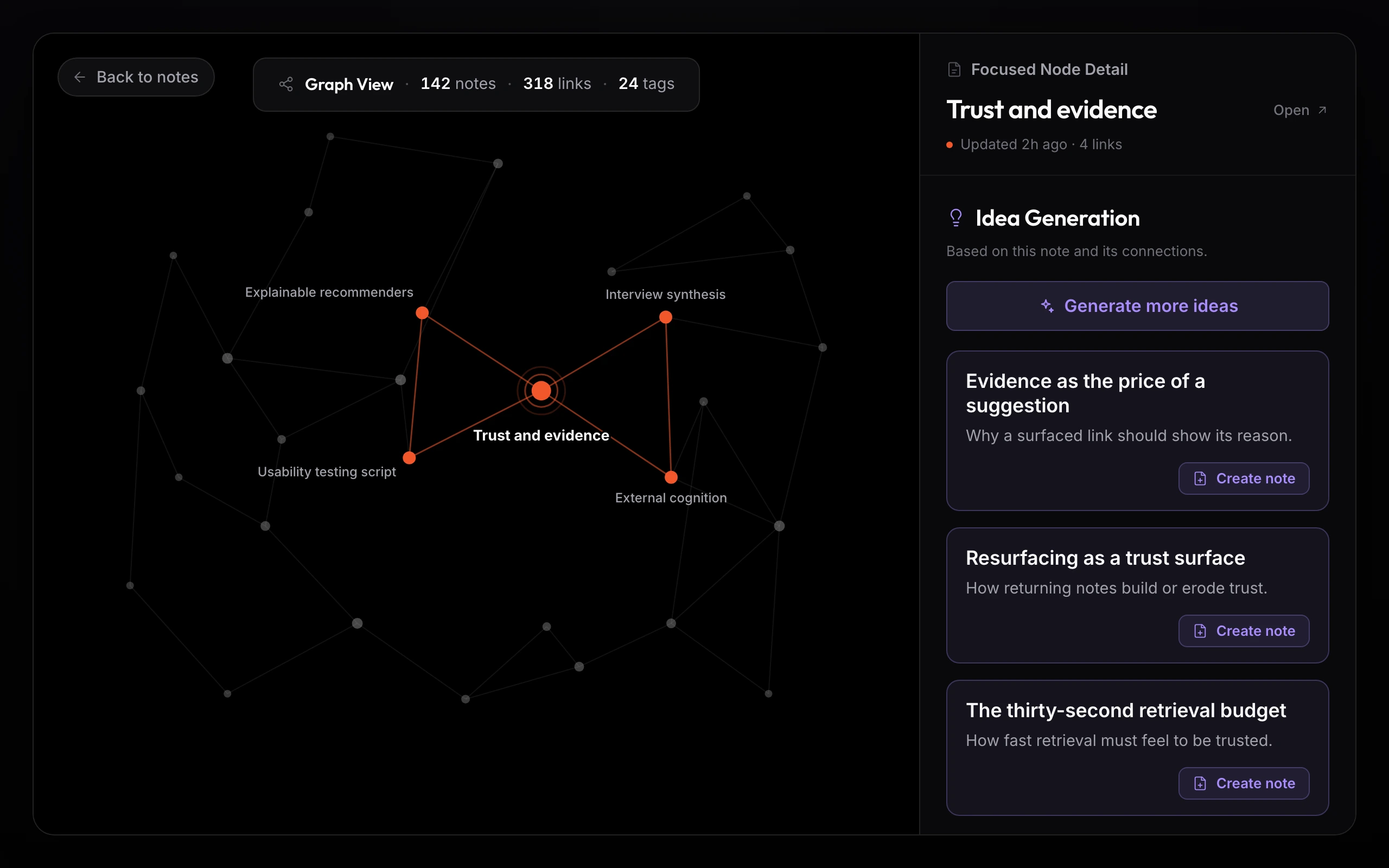Select the External cognition node
1389x868 pixels.
(671, 477)
